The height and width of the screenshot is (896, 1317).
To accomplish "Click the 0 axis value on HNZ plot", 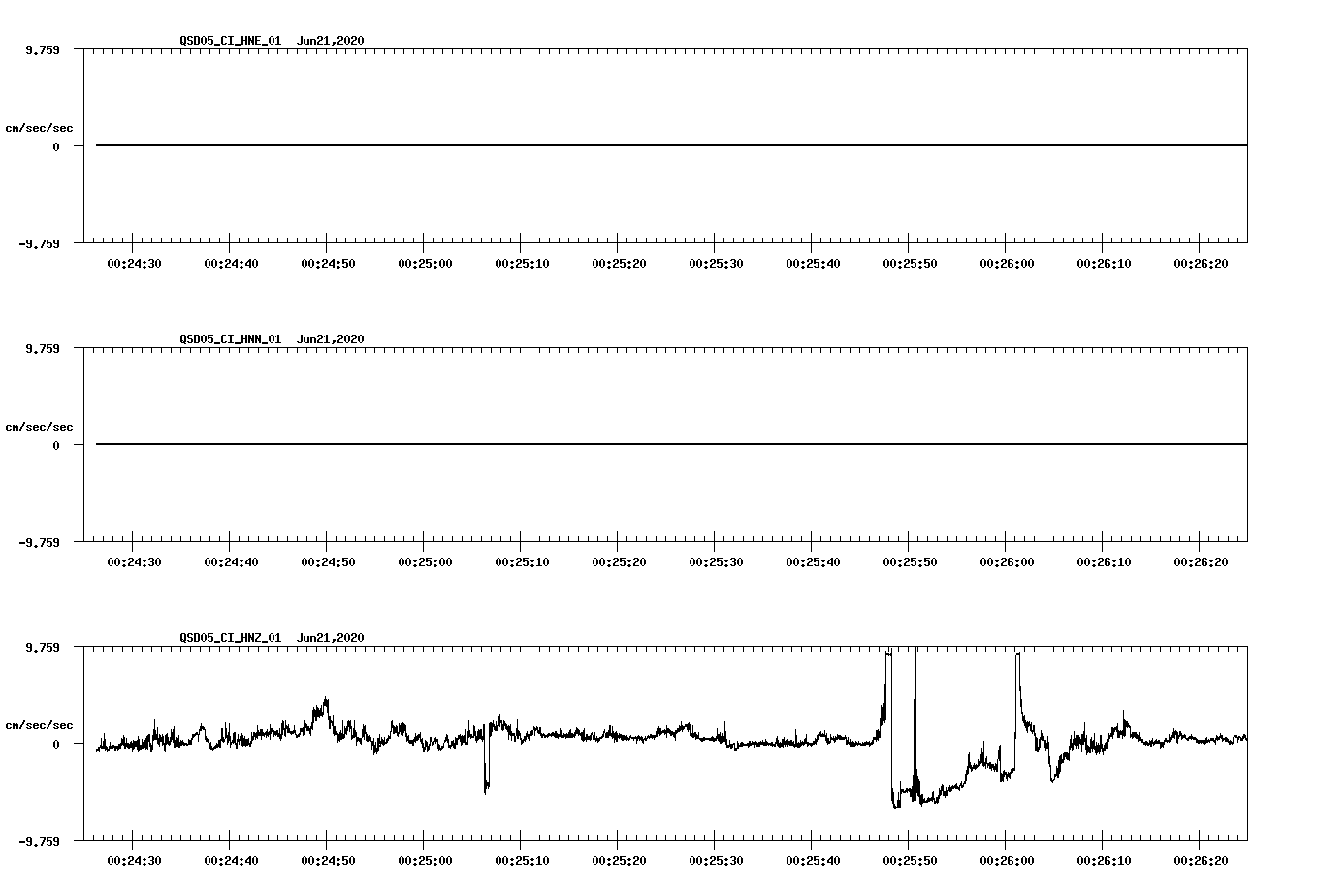I will pyautogui.click(x=56, y=745).
